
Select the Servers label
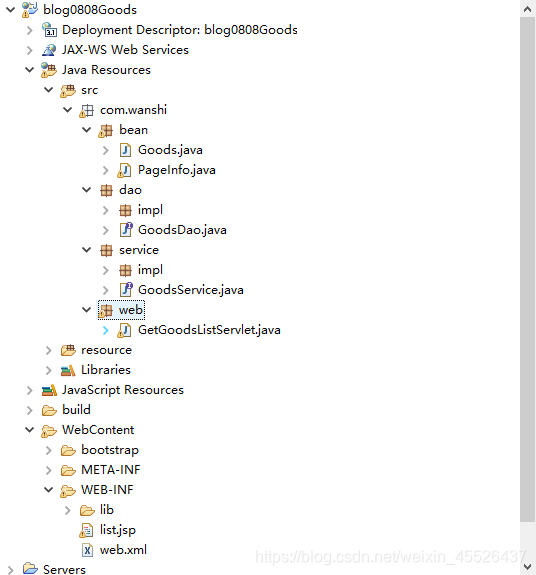65,569
